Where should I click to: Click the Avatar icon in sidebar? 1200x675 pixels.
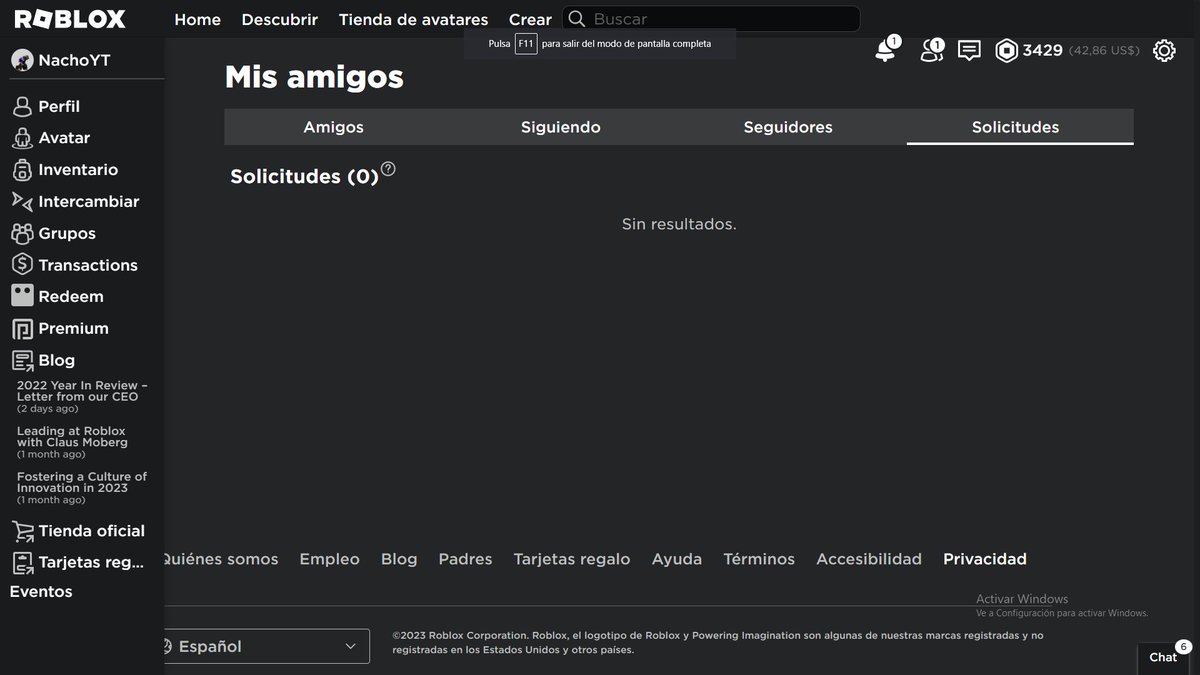(x=22, y=138)
